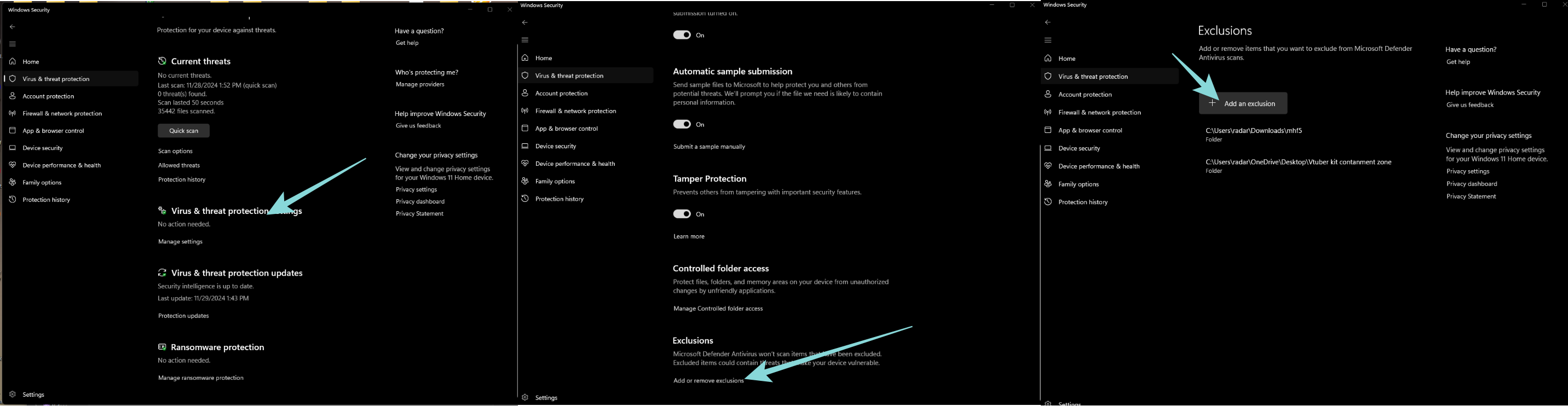
Task: Open Protection updates link
Action: 183,316
